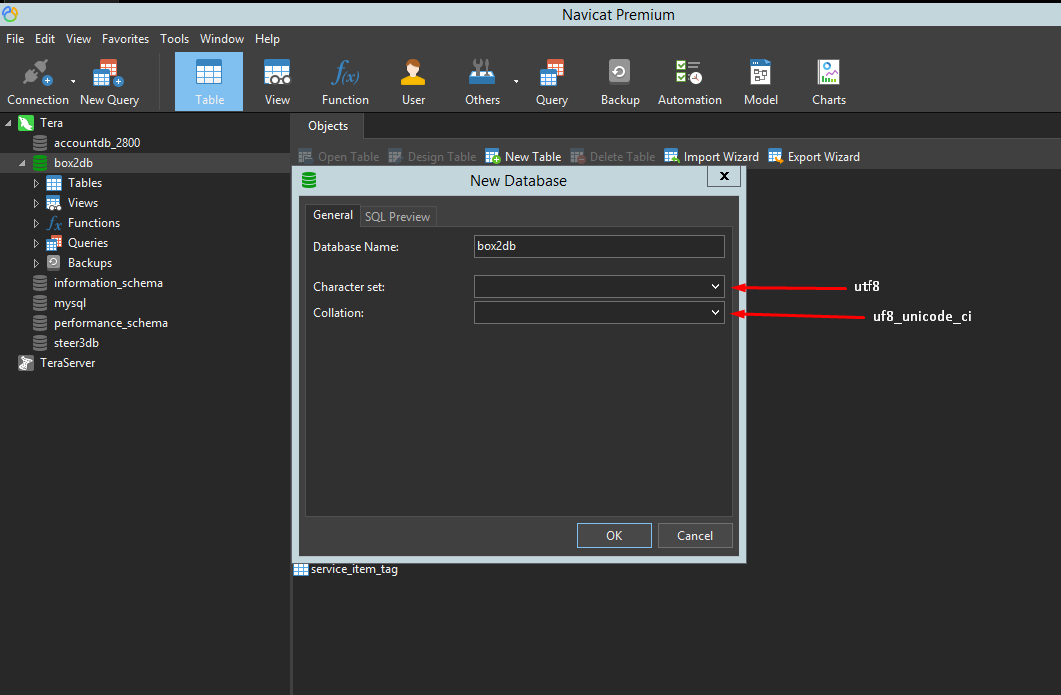
Task: Click the Others toolbar icon
Action: (x=482, y=82)
